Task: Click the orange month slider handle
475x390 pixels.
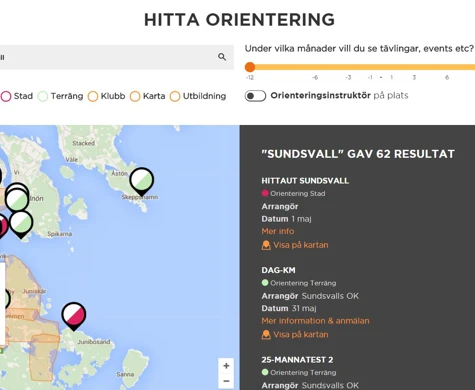Action: [250, 67]
